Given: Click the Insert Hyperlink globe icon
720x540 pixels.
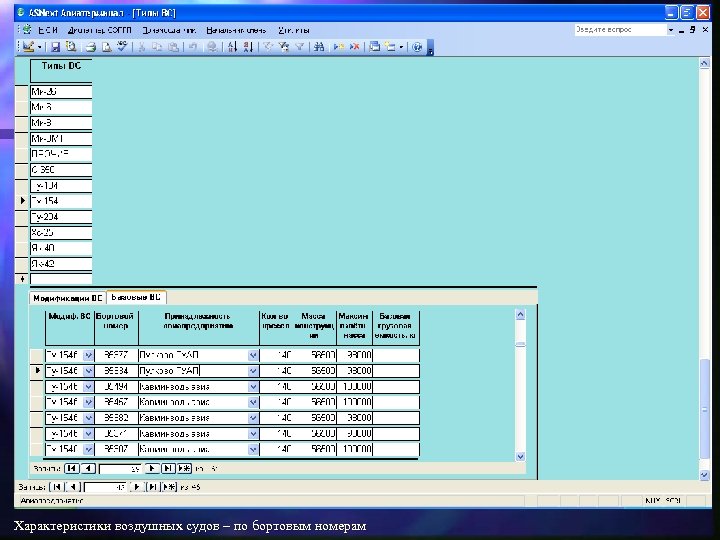Looking at the screenshot, I should 212,47.
